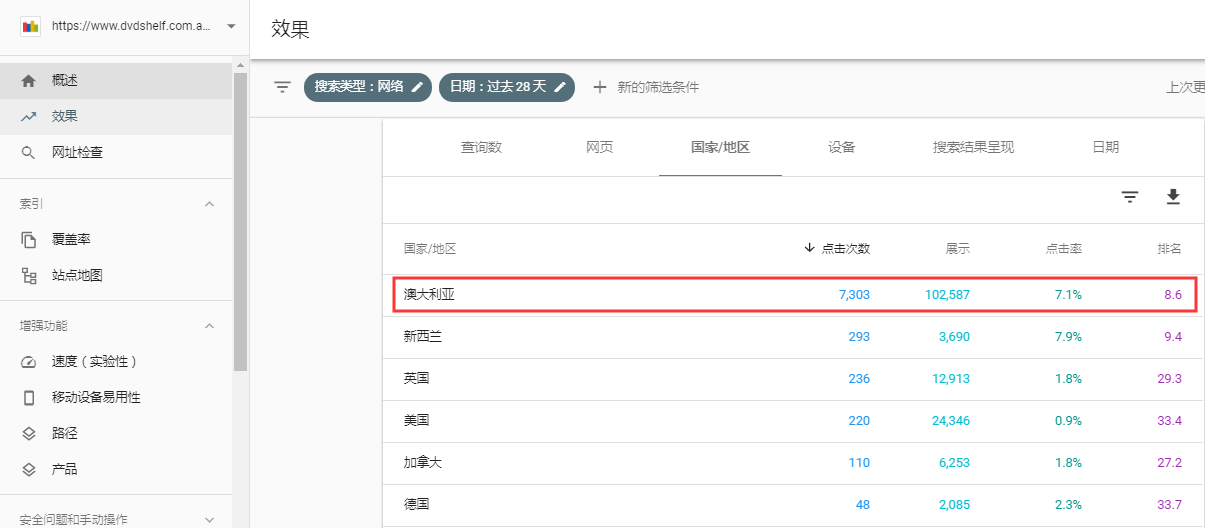This screenshot has width=1205, height=528.
Task: Open 移动设备易用性 report
Action: pos(116,398)
